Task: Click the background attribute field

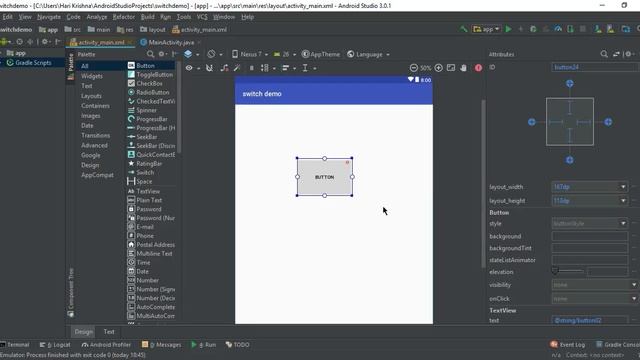Action: (x=589, y=236)
